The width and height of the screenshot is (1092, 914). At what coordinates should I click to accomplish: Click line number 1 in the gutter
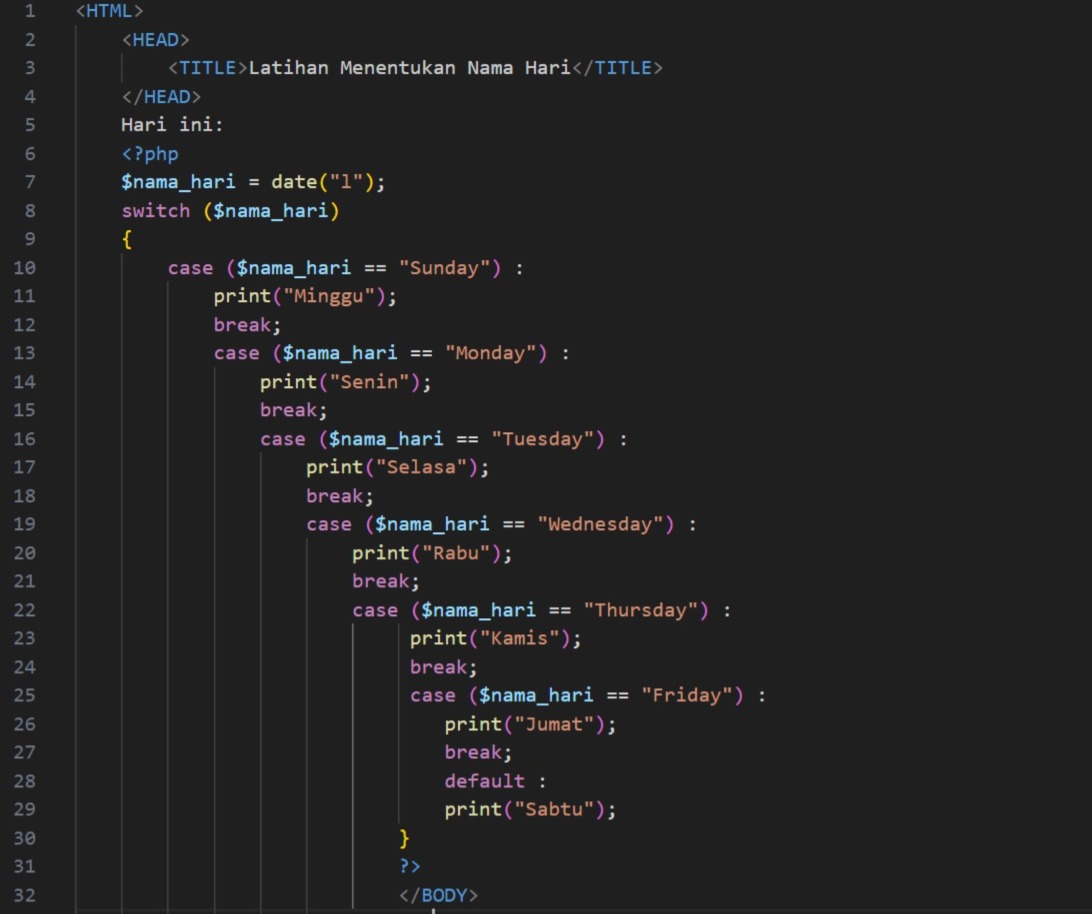click(28, 11)
